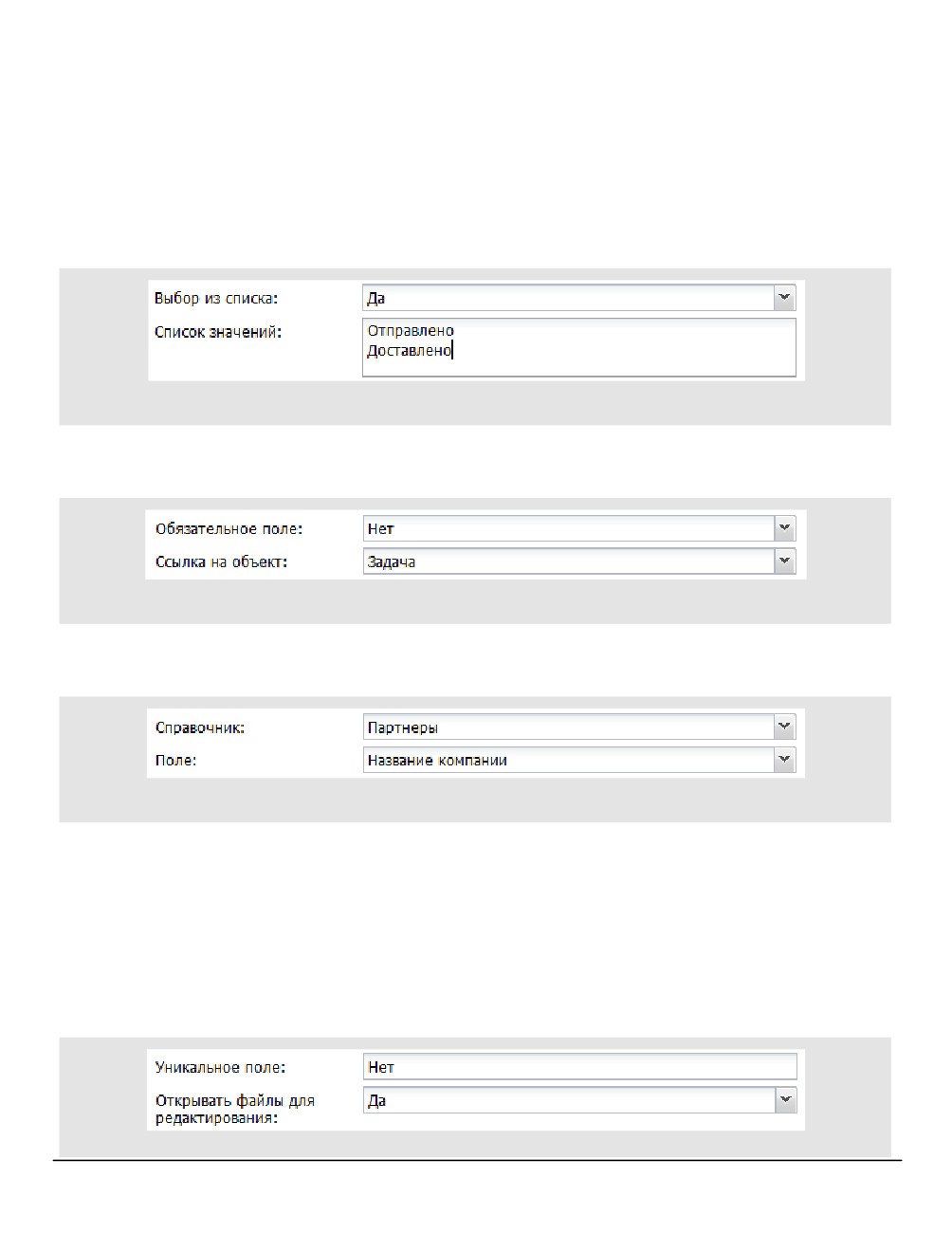The width and height of the screenshot is (952, 1233).
Task: Click the Ссылка на объект field showing Задача
Action: tap(578, 561)
